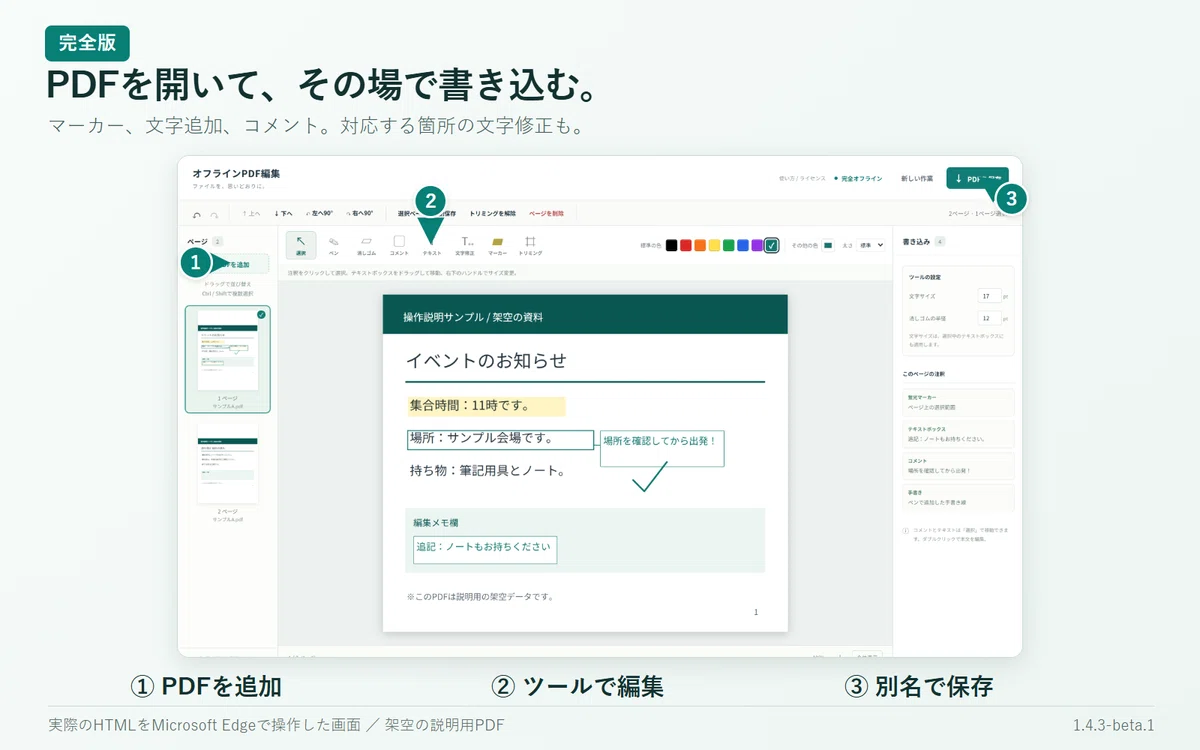Select the コメント tool

(x=399, y=245)
